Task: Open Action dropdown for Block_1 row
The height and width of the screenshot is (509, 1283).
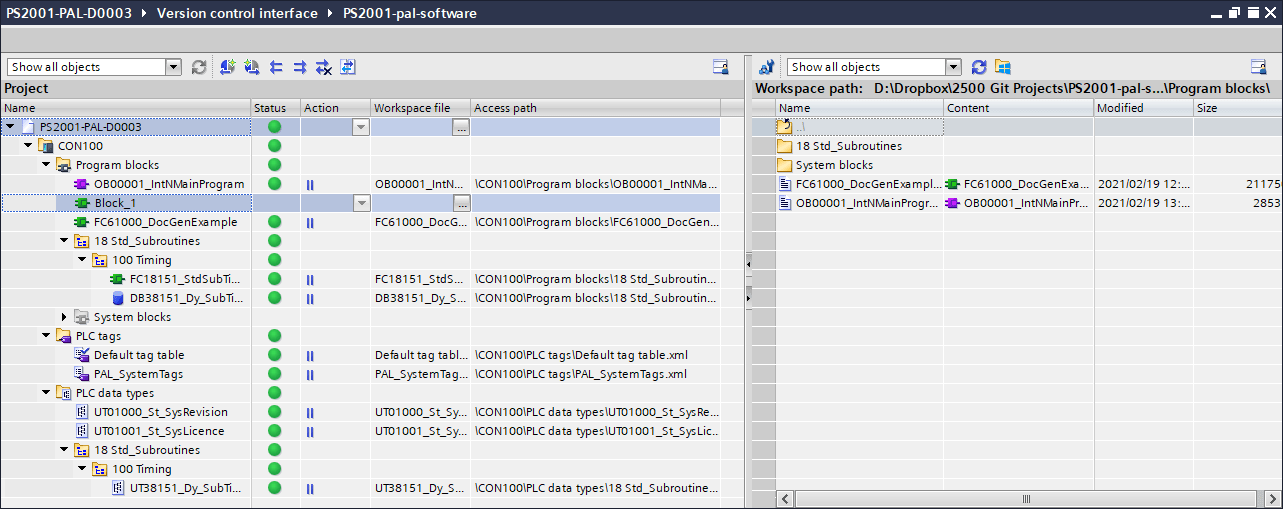Action: pos(361,203)
